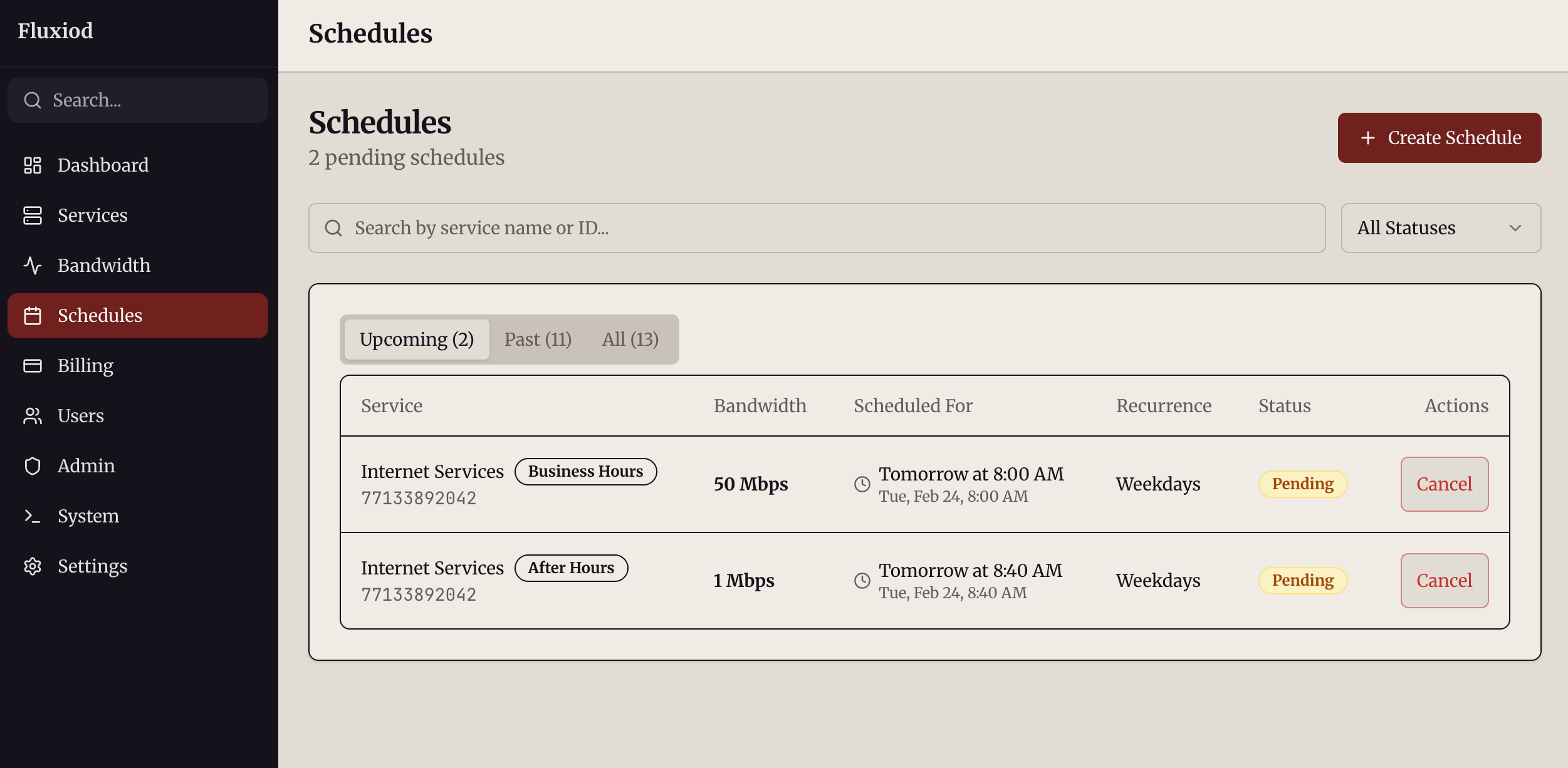Select the Dashboard icon in sidebar
The image size is (1568, 768).
33,165
